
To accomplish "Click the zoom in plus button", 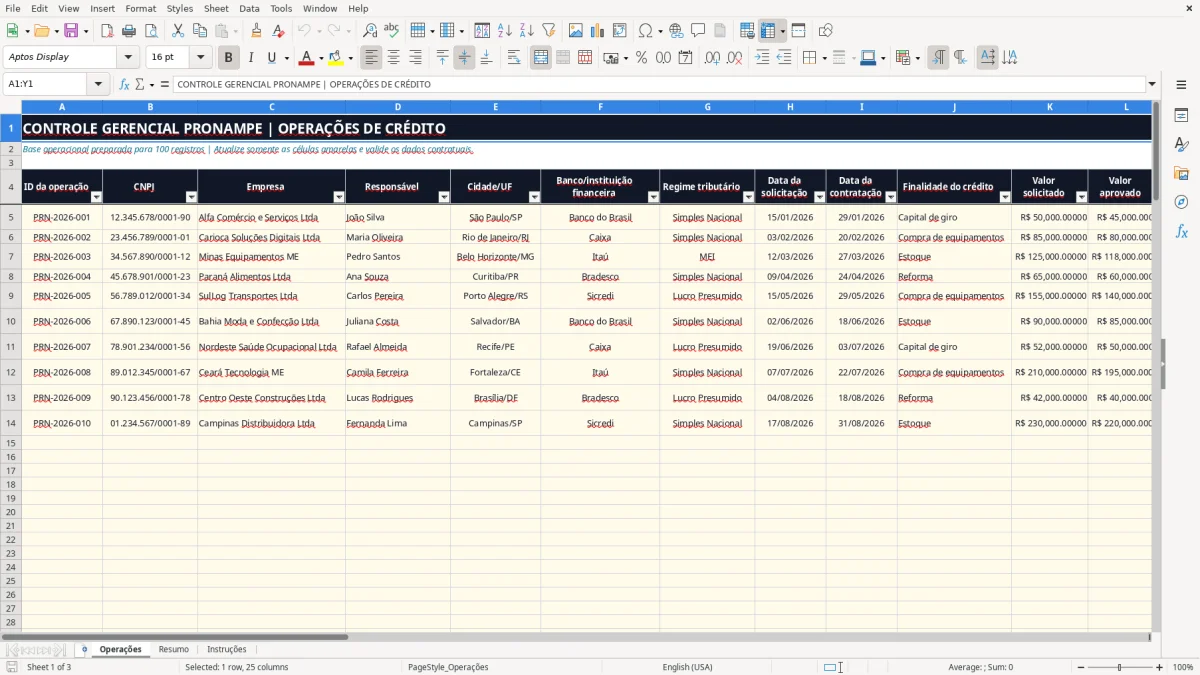I will [x=1160, y=667].
